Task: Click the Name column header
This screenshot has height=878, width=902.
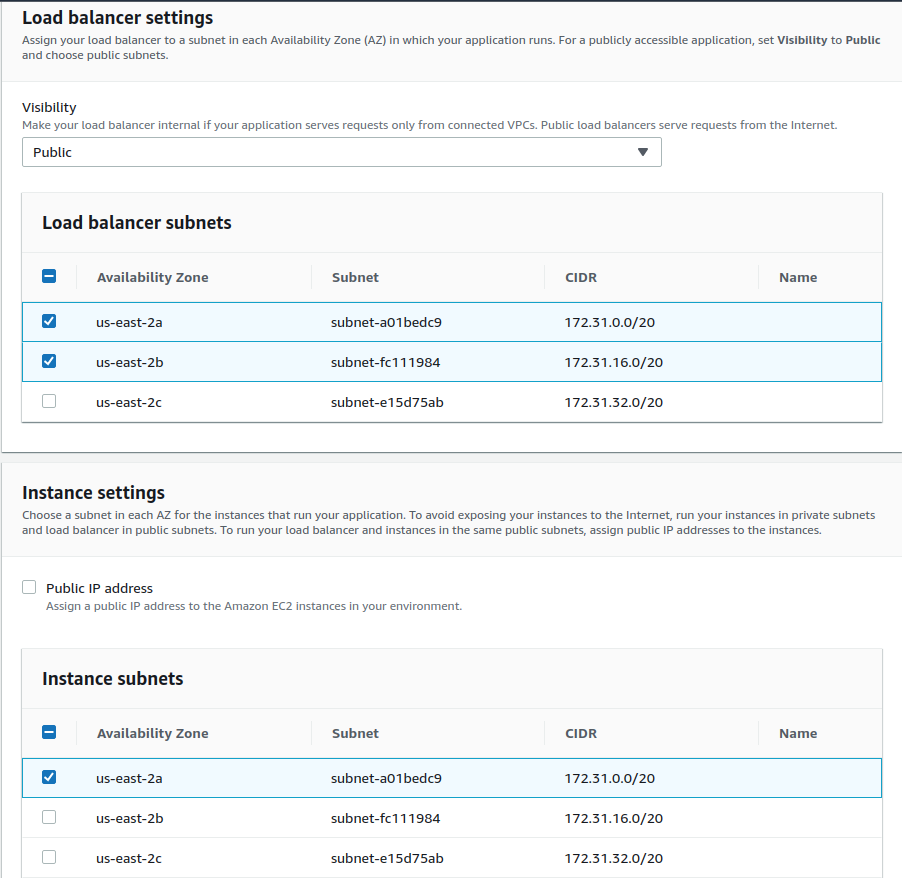Action: (x=797, y=276)
